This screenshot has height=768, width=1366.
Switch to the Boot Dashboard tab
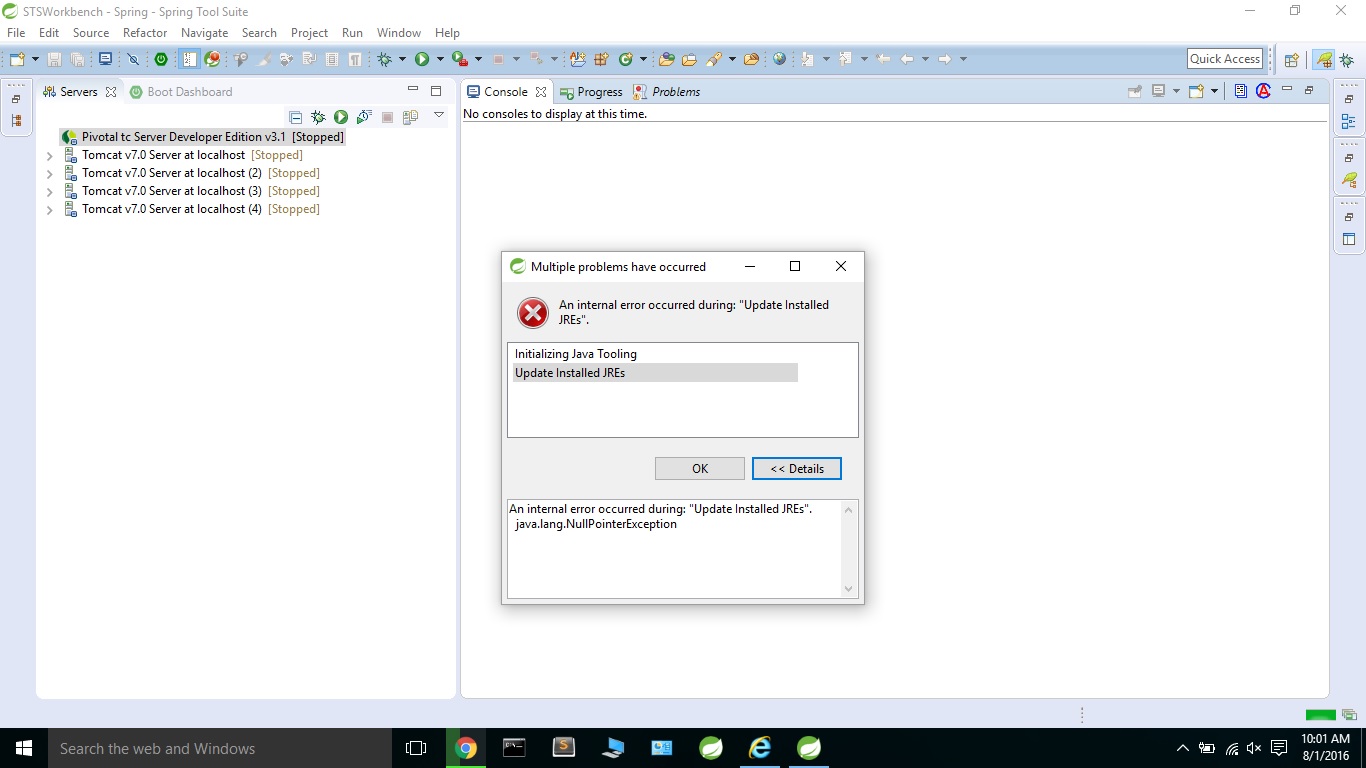tap(181, 91)
